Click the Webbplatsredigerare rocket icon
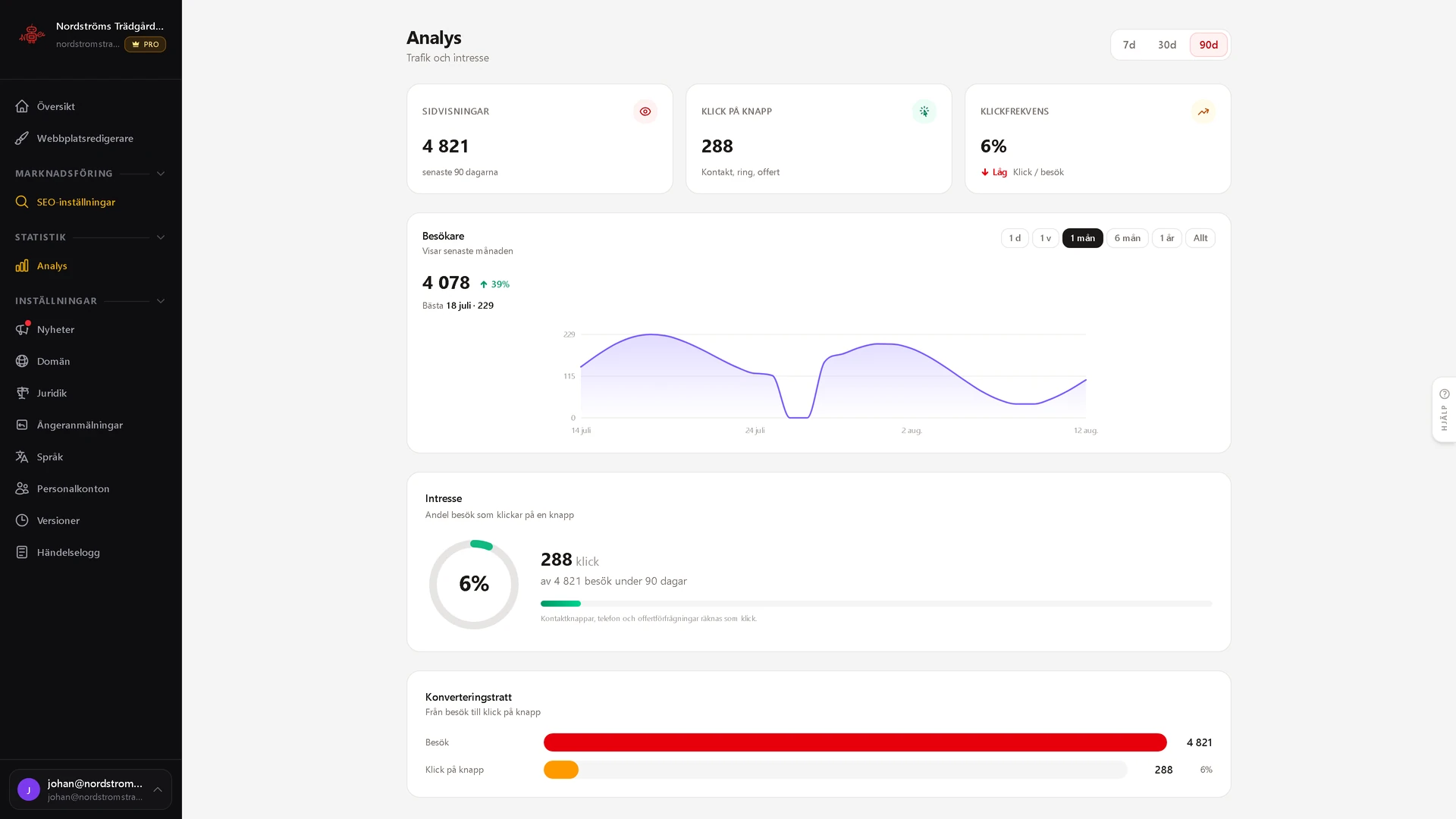The width and height of the screenshot is (1456, 819). [22, 138]
